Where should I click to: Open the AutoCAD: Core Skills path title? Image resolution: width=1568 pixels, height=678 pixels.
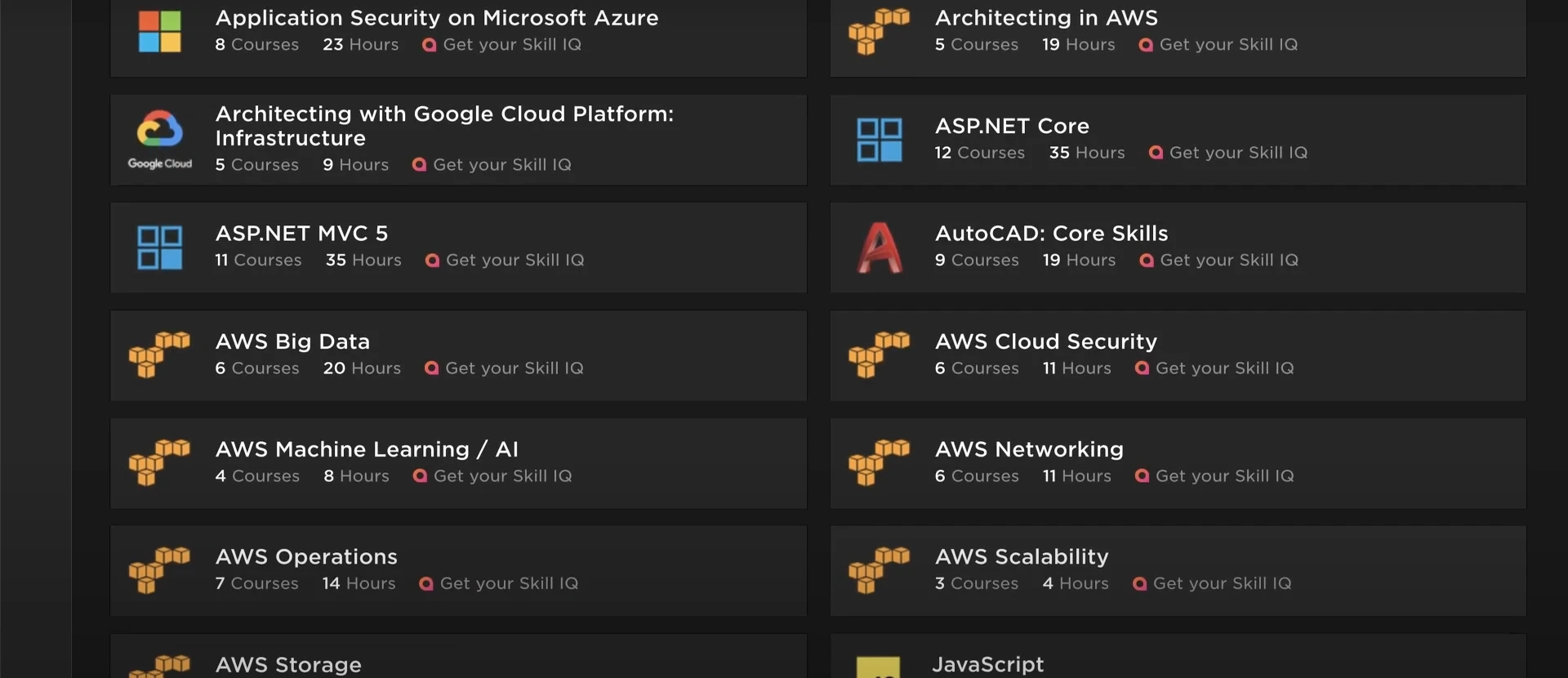pos(1052,234)
